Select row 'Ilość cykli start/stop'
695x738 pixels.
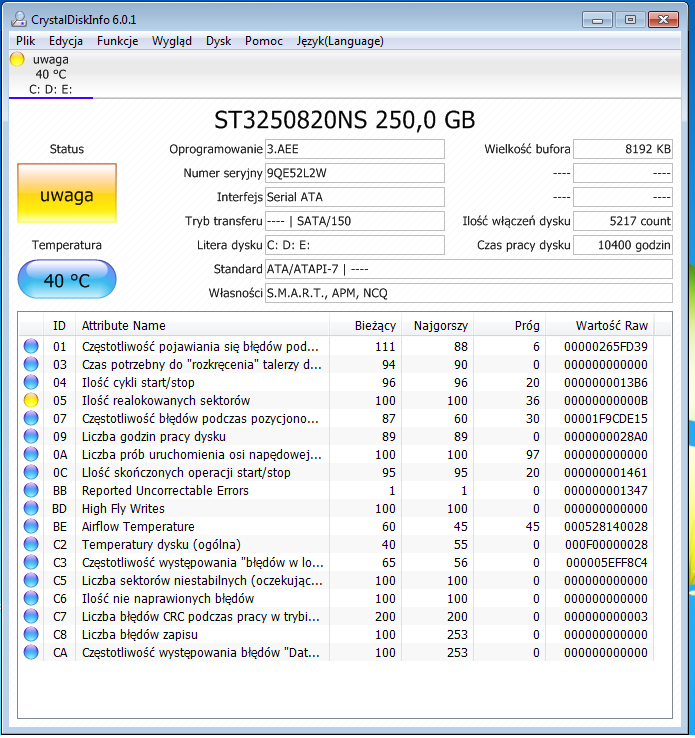click(x=336, y=382)
